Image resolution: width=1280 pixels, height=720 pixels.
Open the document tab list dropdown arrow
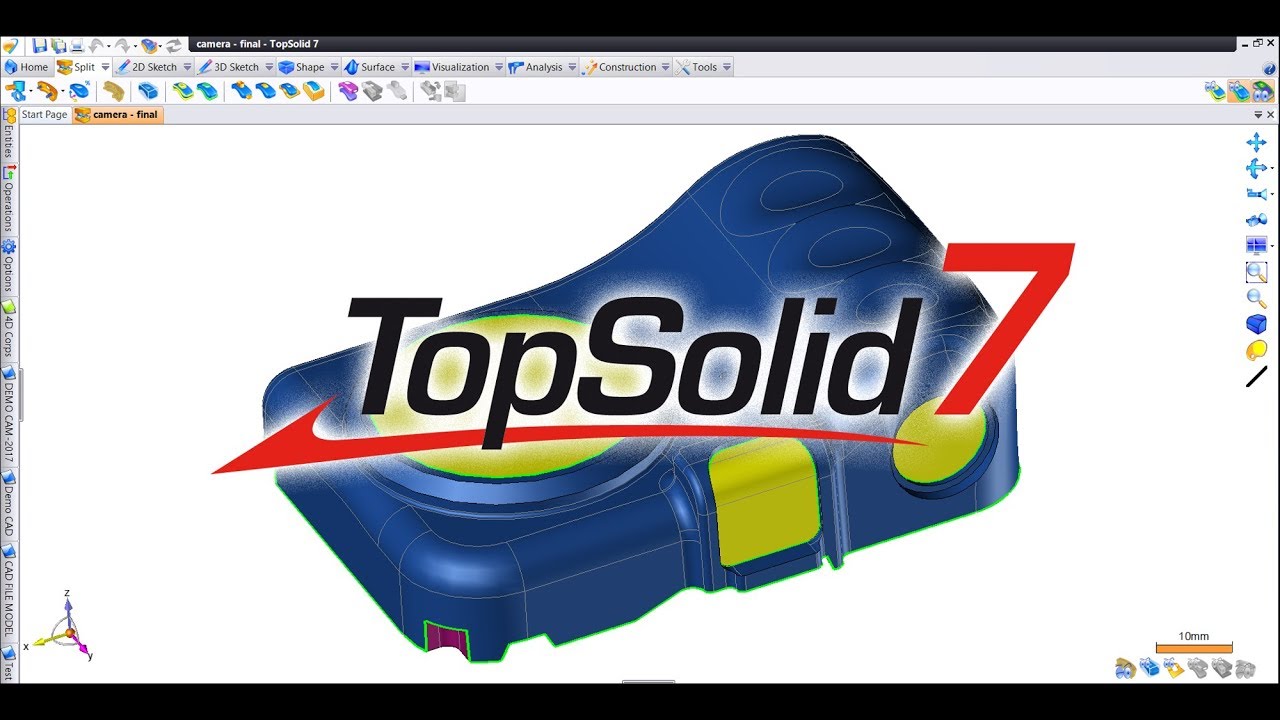point(1258,115)
